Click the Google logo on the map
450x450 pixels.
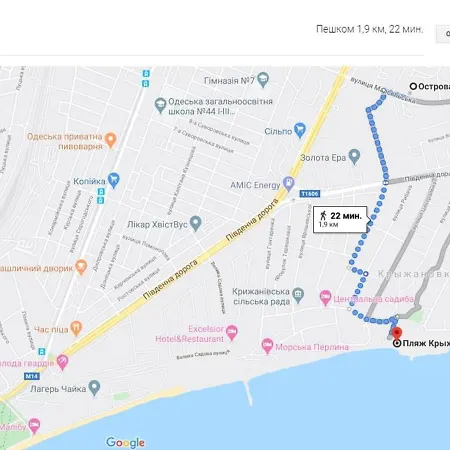[x=125, y=443]
